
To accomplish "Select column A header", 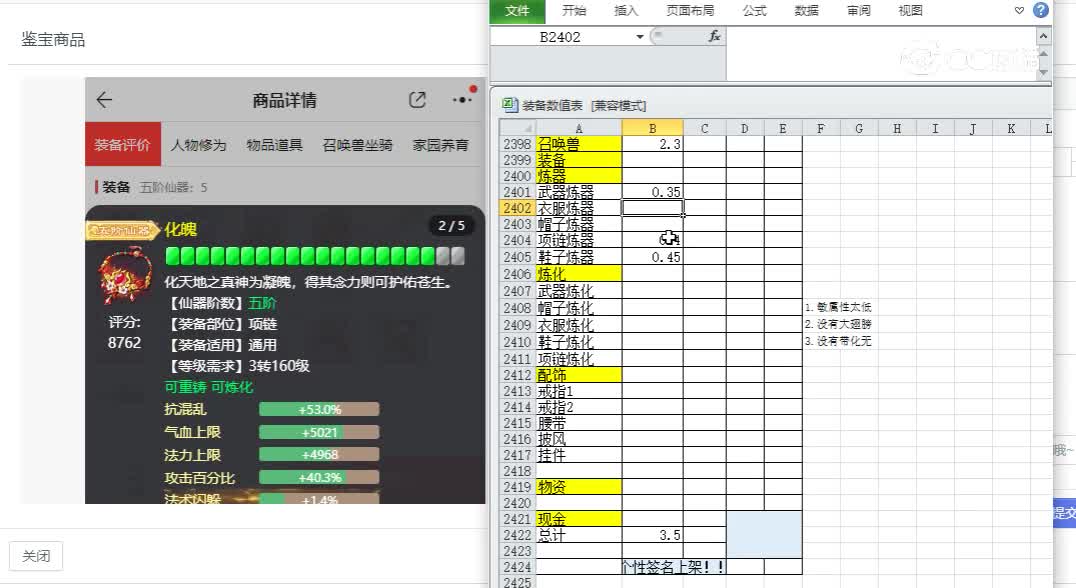I will click(578, 128).
